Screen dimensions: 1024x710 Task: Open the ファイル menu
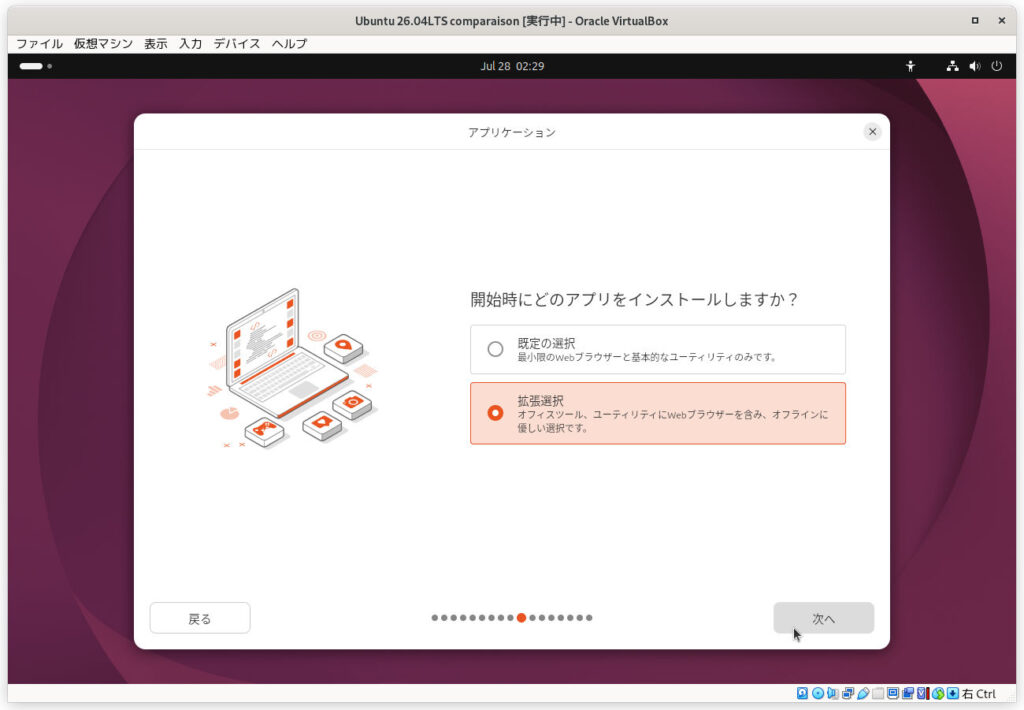click(39, 44)
